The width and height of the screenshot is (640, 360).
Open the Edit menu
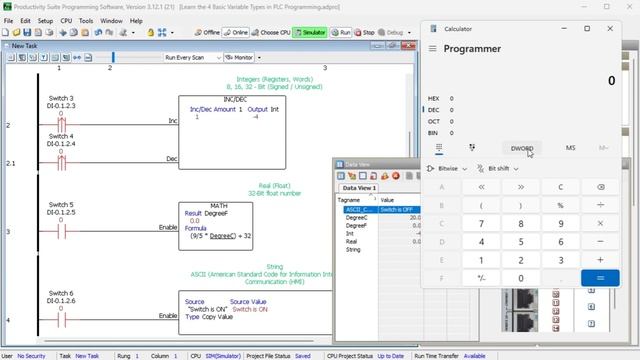pos(25,21)
